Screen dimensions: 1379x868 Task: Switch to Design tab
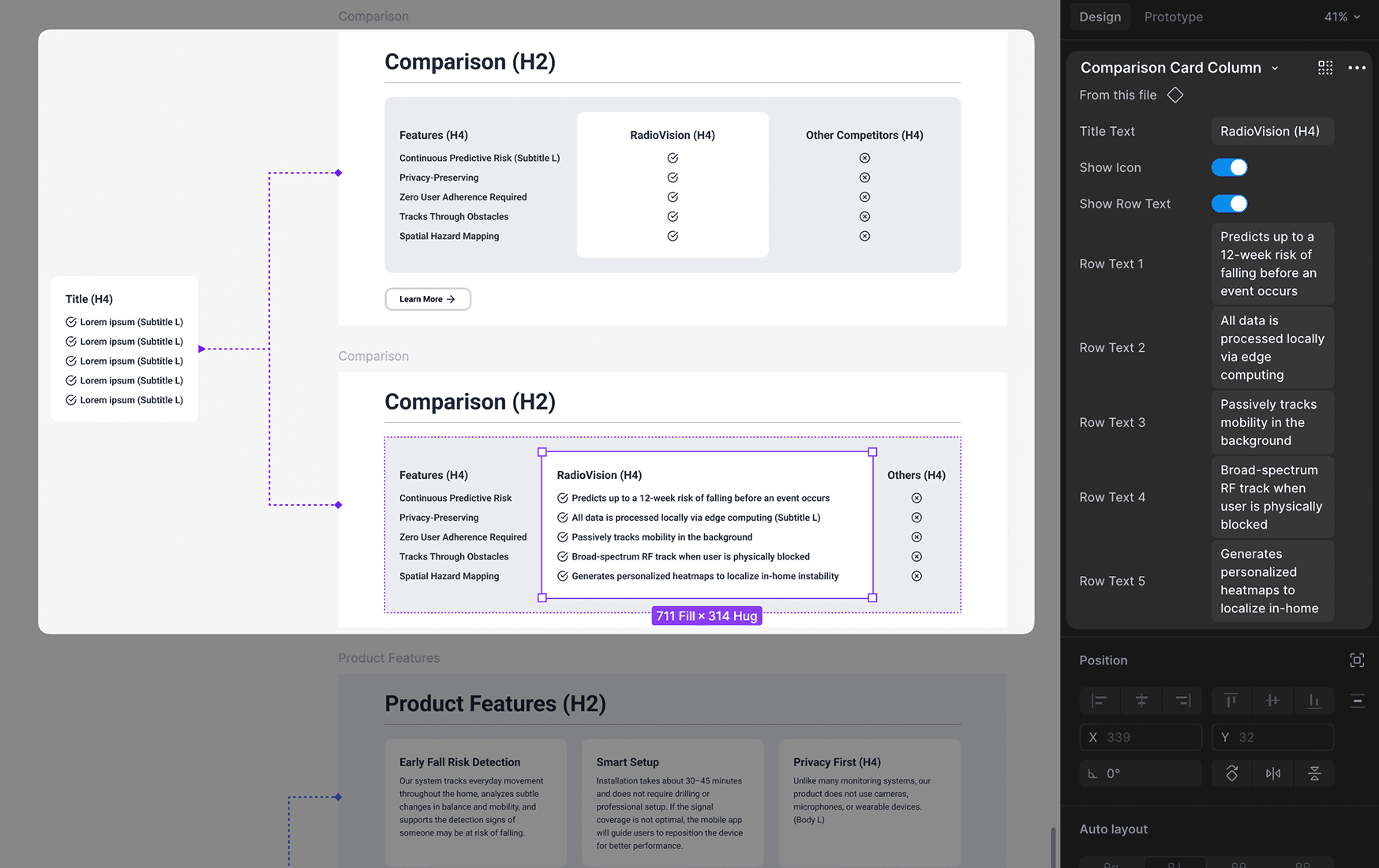[x=1100, y=17]
